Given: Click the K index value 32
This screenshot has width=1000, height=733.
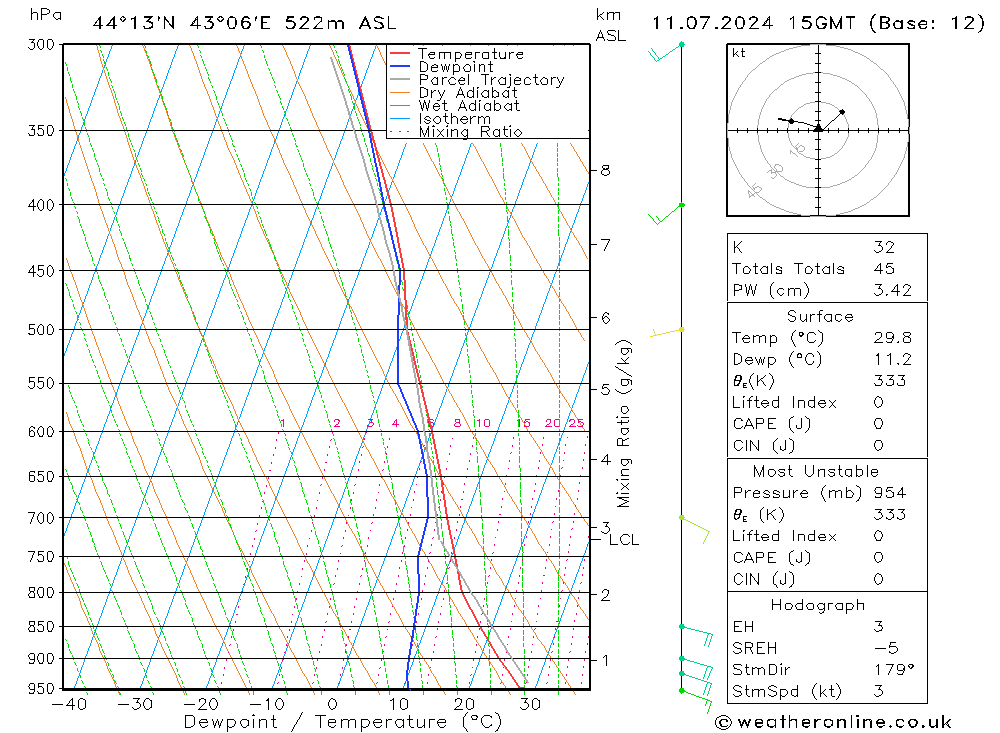Looking at the screenshot, I should (x=885, y=247).
